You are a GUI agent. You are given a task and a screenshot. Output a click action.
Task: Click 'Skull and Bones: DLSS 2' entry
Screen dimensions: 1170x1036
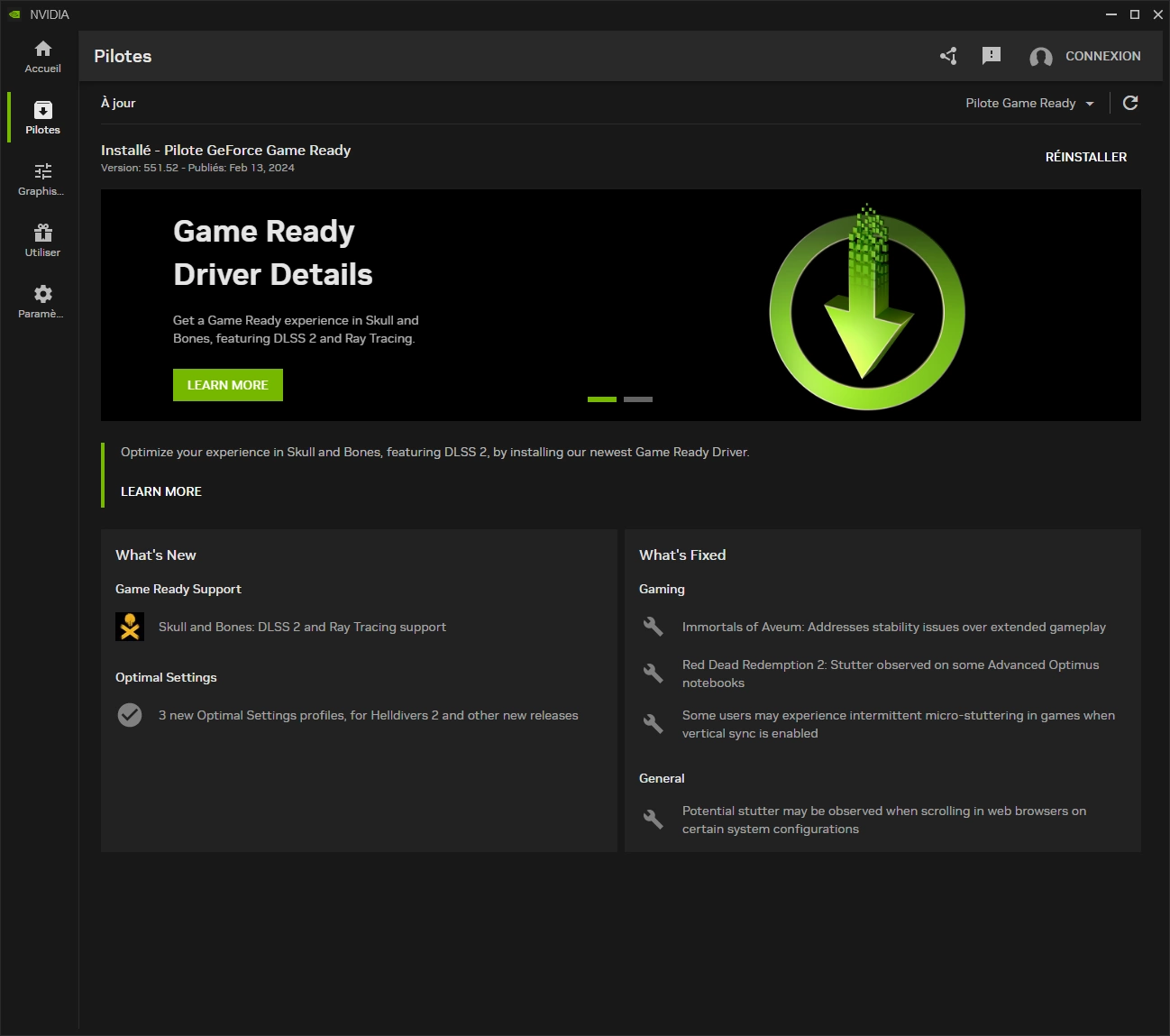pyautogui.click(x=302, y=627)
